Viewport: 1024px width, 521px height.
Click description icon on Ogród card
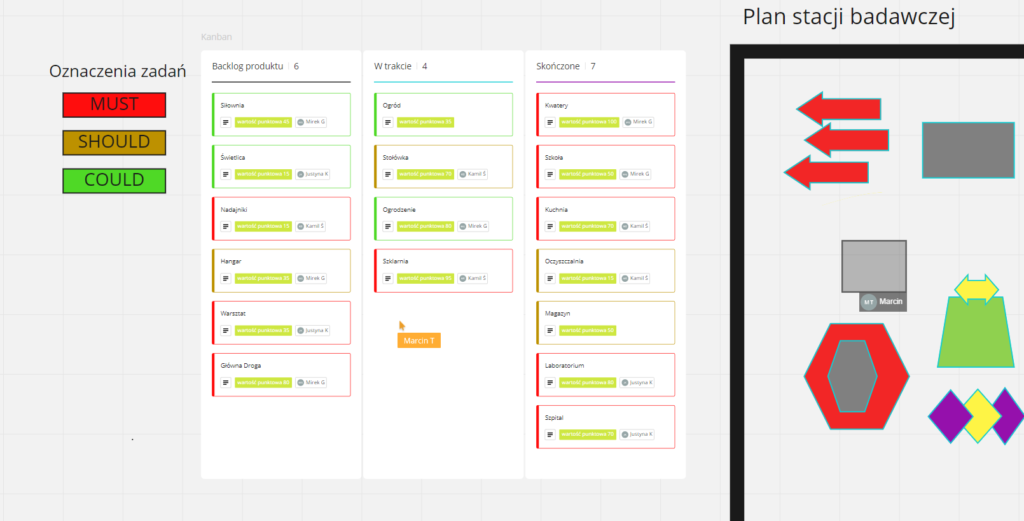point(388,122)
